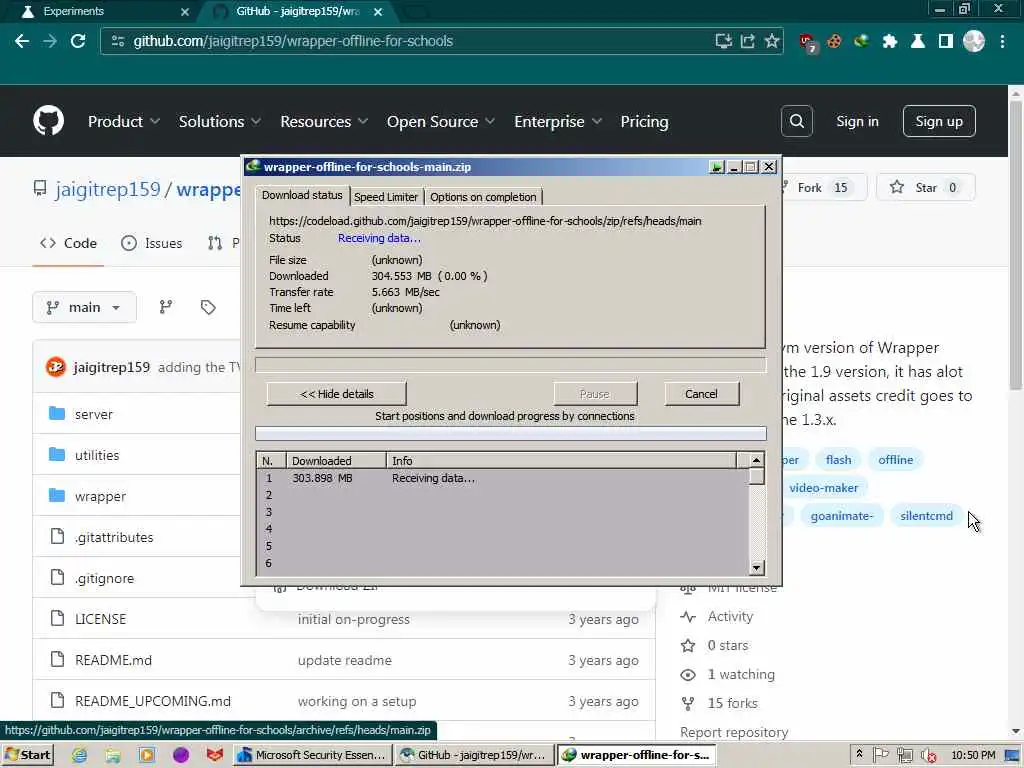Click the tray icon in download dialog title bar
The image size is (1024, 768).
click(x=716, y=167)
